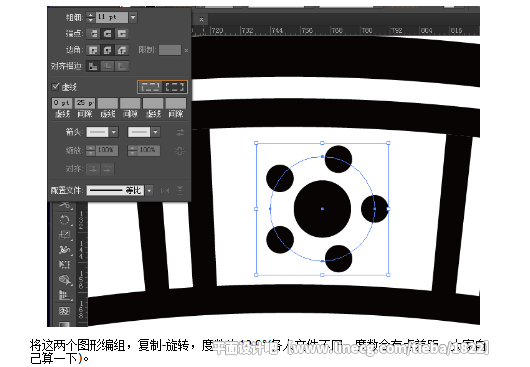Enable preserve exact dash lengths option
The height and width of the screenshot is (367, 530).
click(150, 87)
